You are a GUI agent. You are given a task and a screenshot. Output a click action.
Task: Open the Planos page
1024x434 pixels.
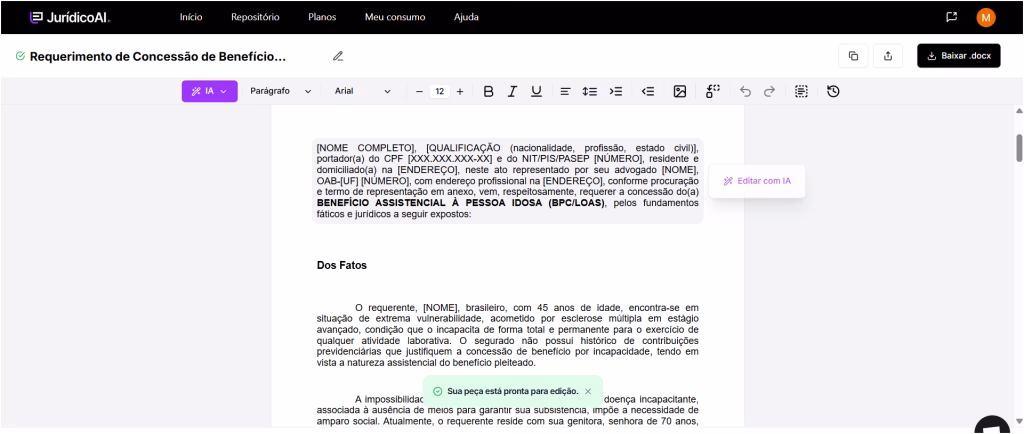(322, 17)
